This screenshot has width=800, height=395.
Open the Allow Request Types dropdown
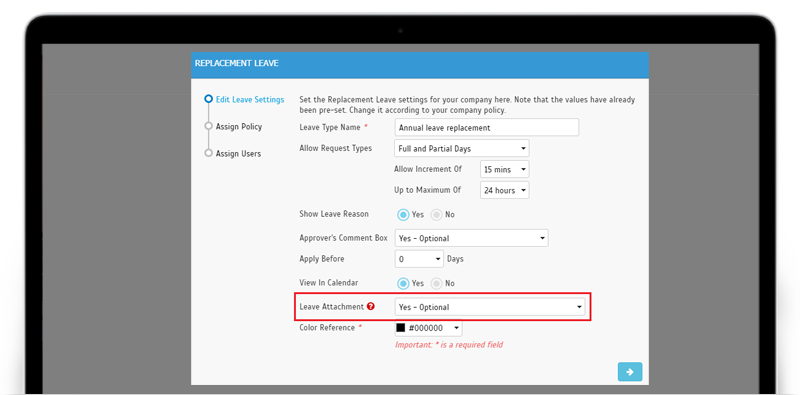462,149
